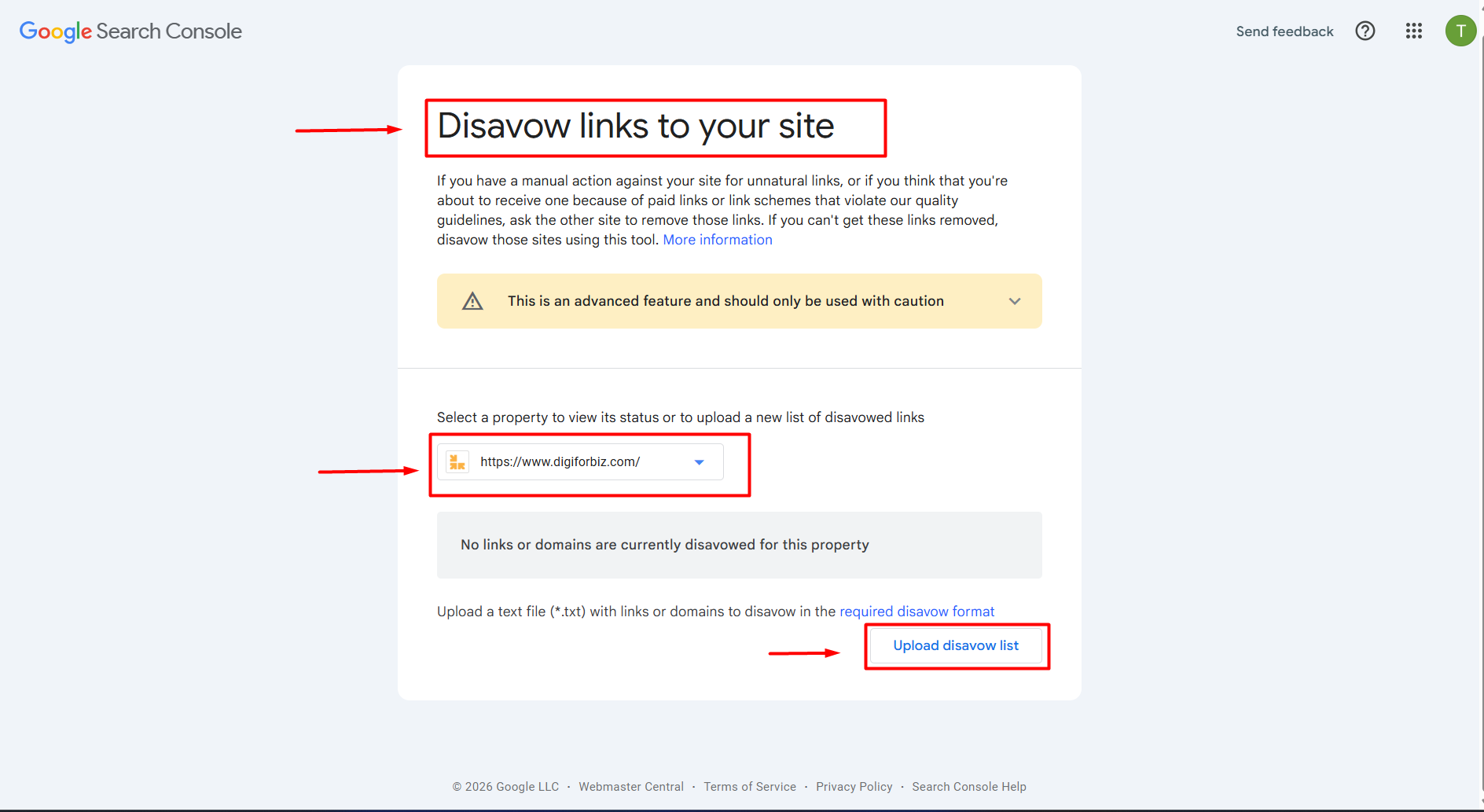Select the https://www.digiforbiz.com/ property text
This screenshot has width=1484, height=812.
(560, 462)
